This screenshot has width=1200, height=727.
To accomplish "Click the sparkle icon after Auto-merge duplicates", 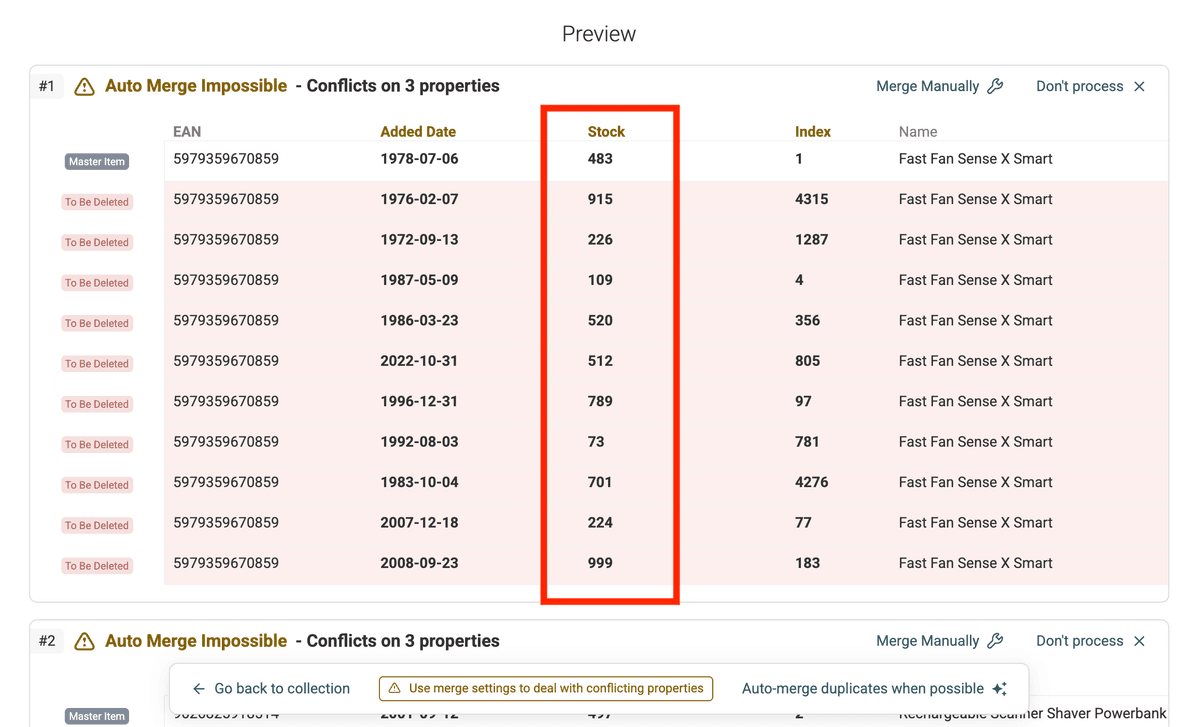I will 999,689.
